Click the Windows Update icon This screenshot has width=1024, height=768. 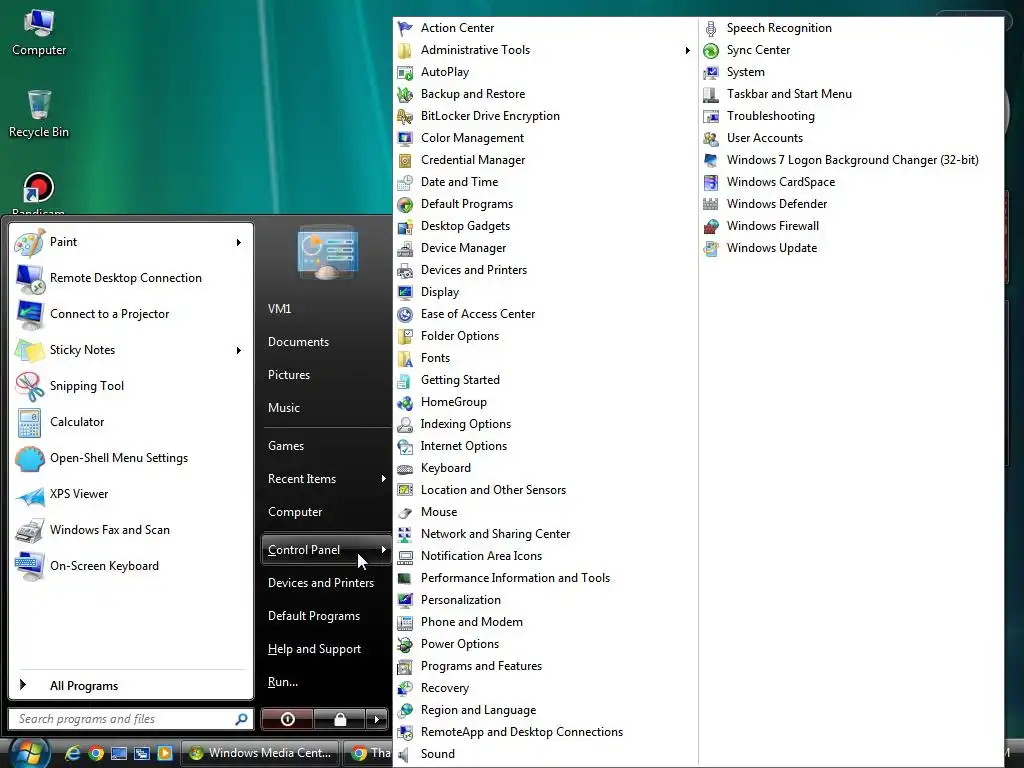click(x=711, y=248)
